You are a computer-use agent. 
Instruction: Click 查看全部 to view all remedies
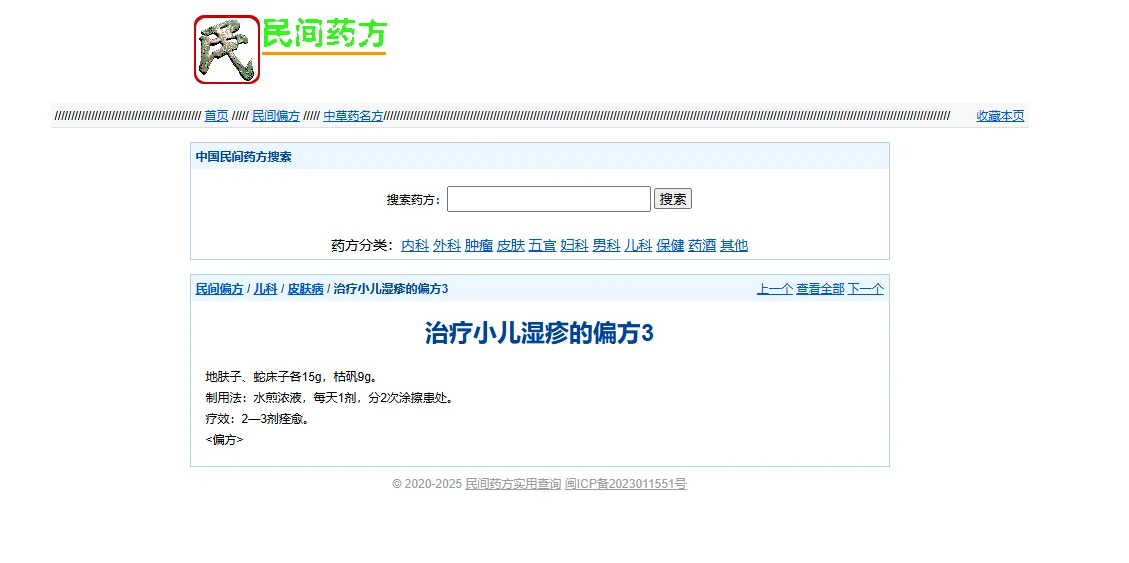click(820, 289)
